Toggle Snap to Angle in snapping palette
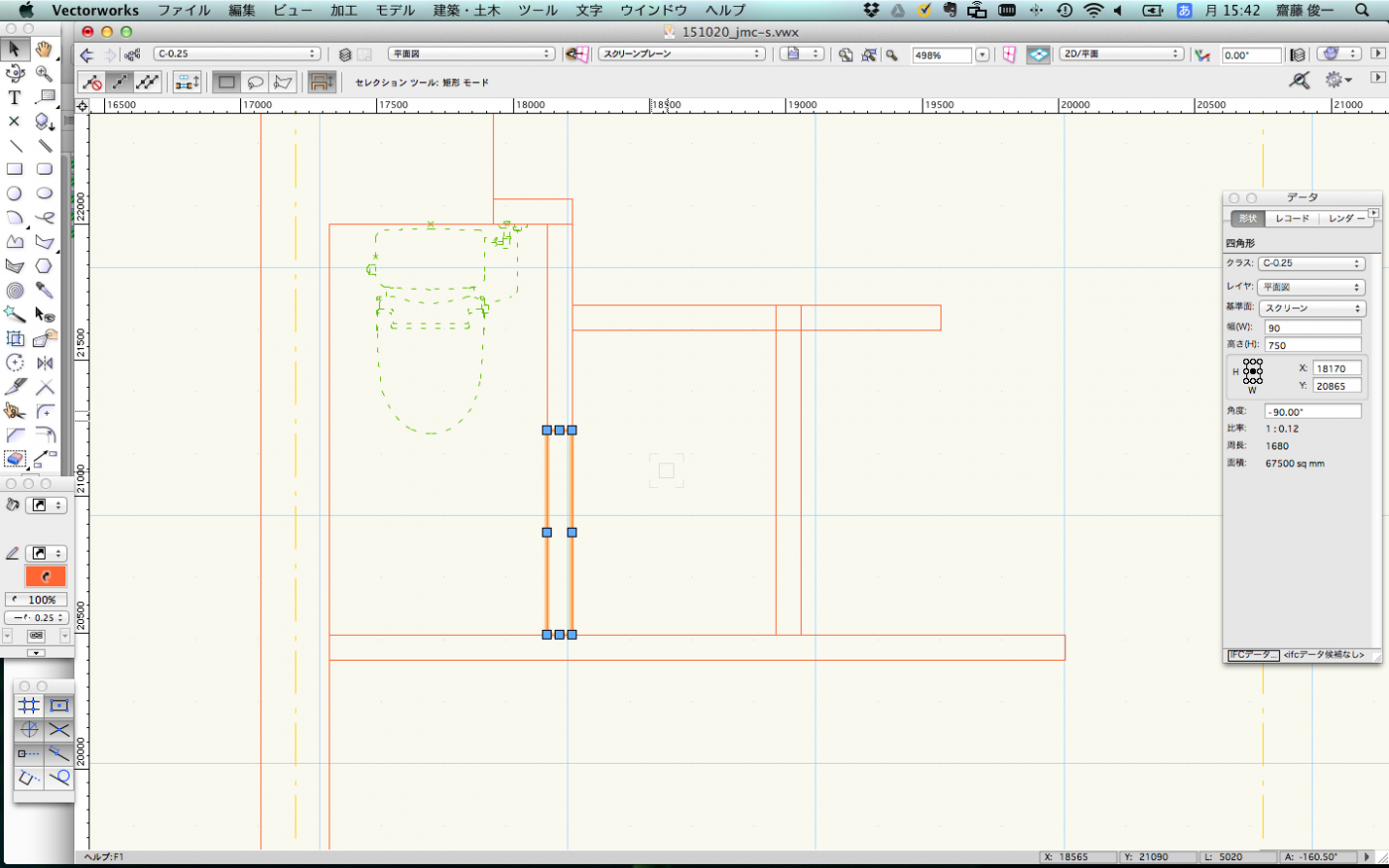Viewport: 1389px width, 868px height. [x=29, y=730]
